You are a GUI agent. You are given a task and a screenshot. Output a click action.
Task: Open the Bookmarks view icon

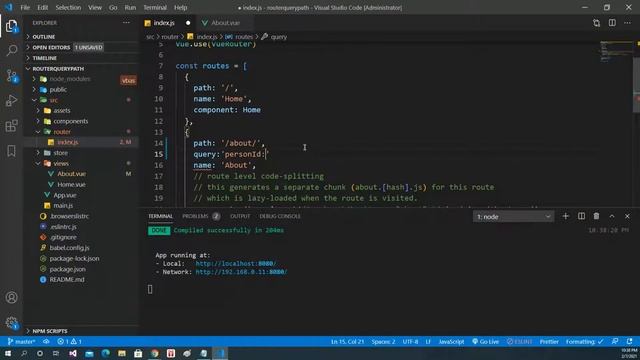11,151
